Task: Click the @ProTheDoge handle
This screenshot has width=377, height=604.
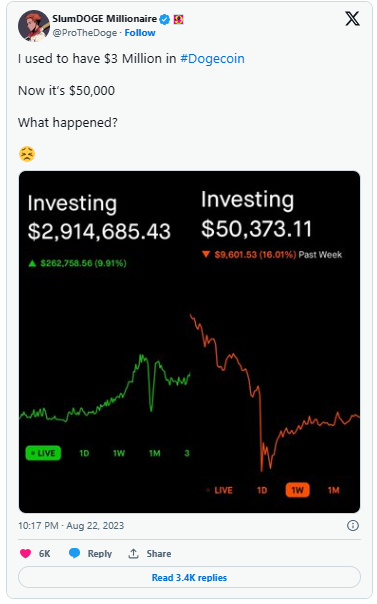Action: tap(84, 33)
